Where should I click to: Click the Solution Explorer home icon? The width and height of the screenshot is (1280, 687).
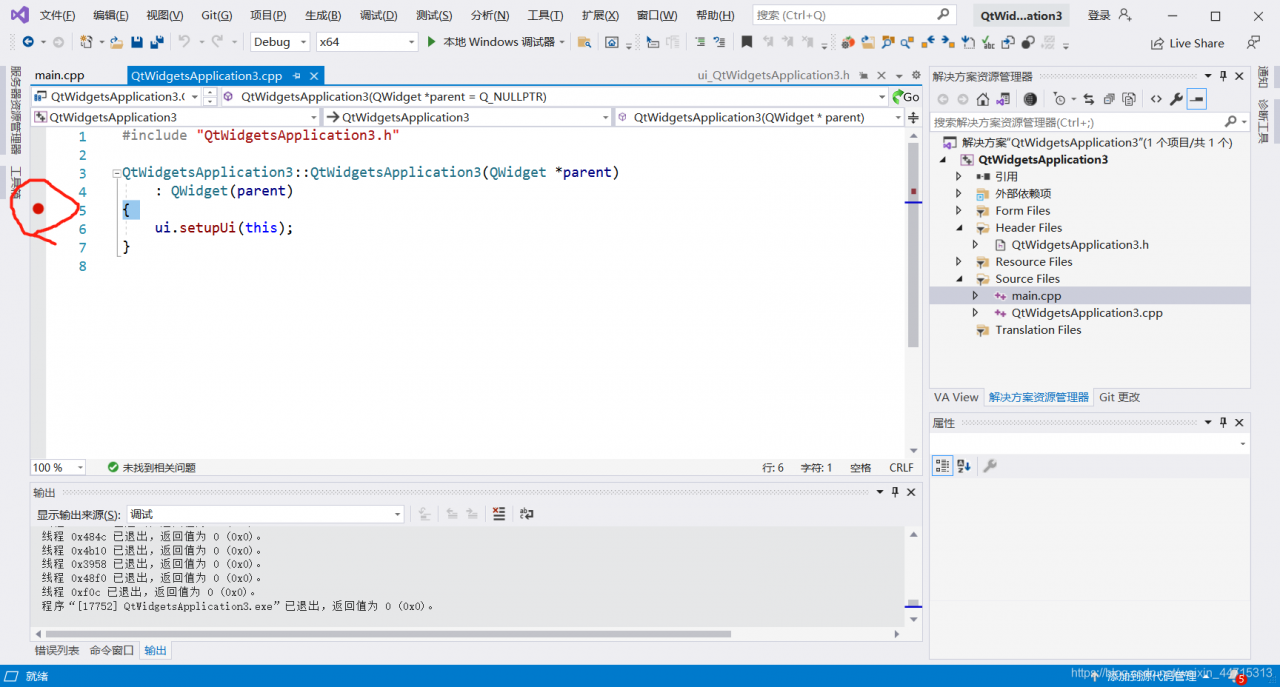983,99
